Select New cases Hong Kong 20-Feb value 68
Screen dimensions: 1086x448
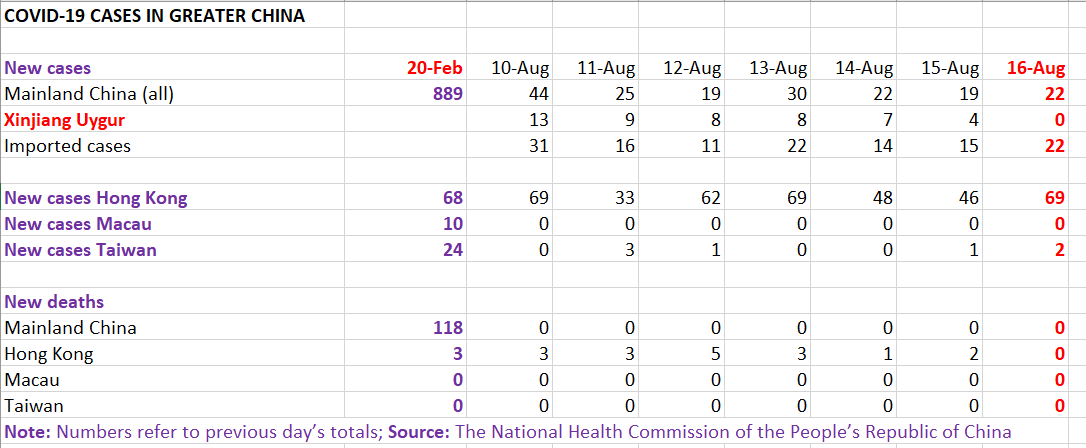(x=451, y=198)
